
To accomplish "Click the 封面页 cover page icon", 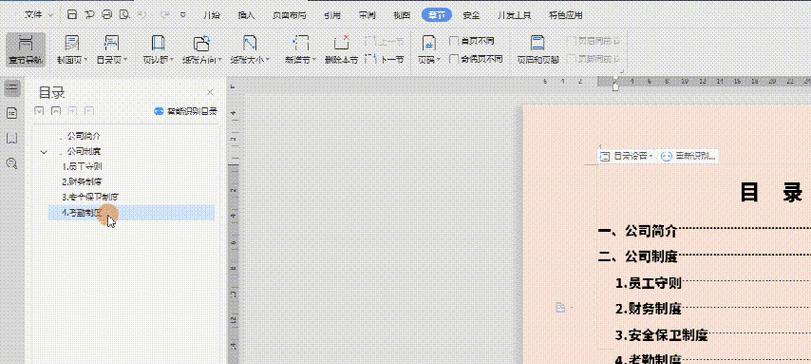I will pos(72,43).
